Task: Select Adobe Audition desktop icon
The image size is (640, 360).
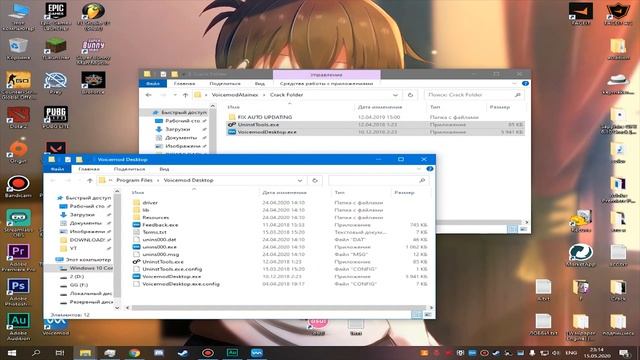Action: click(x=18, y=327)
